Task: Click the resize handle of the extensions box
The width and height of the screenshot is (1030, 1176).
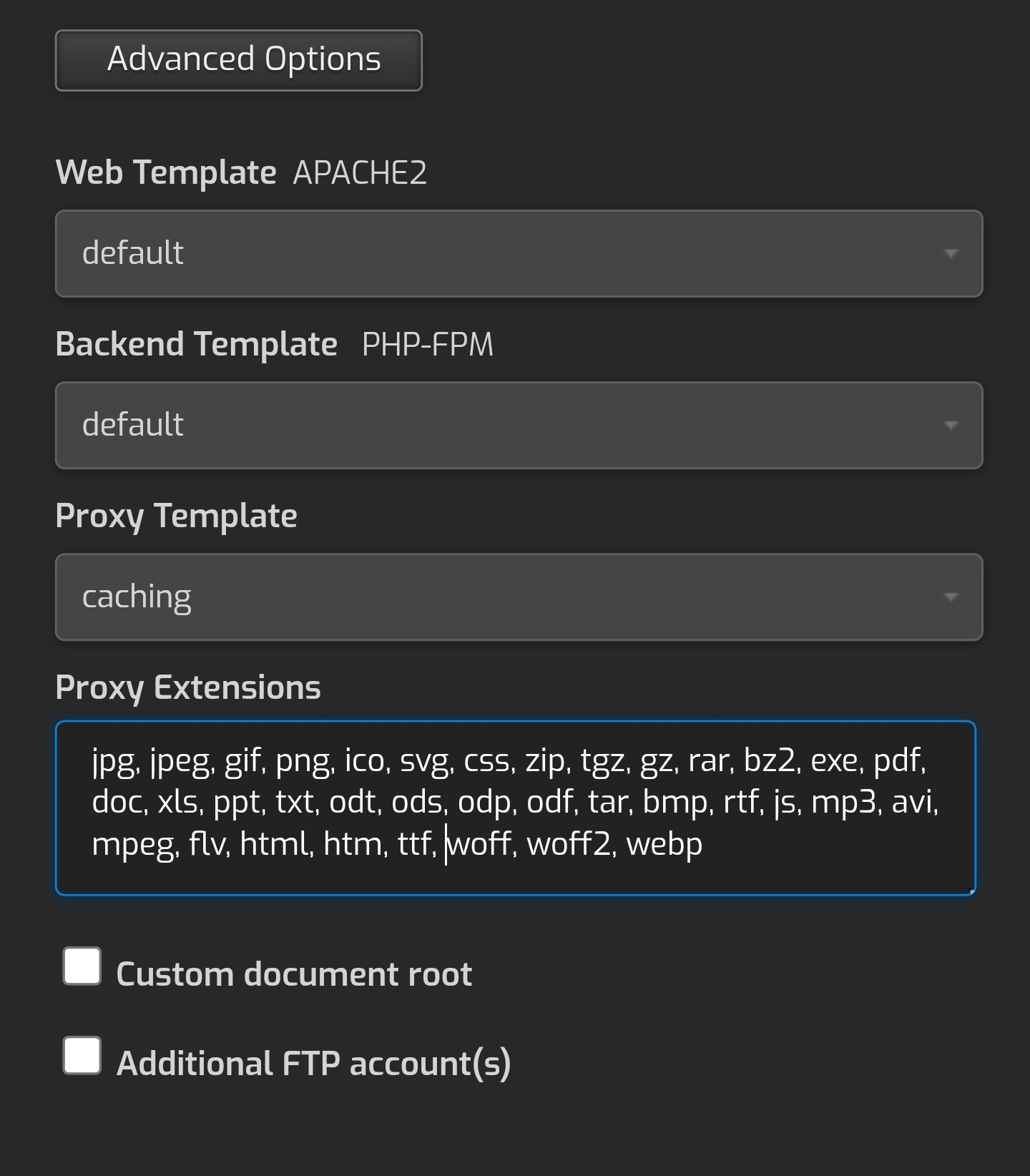Action: 971,889
